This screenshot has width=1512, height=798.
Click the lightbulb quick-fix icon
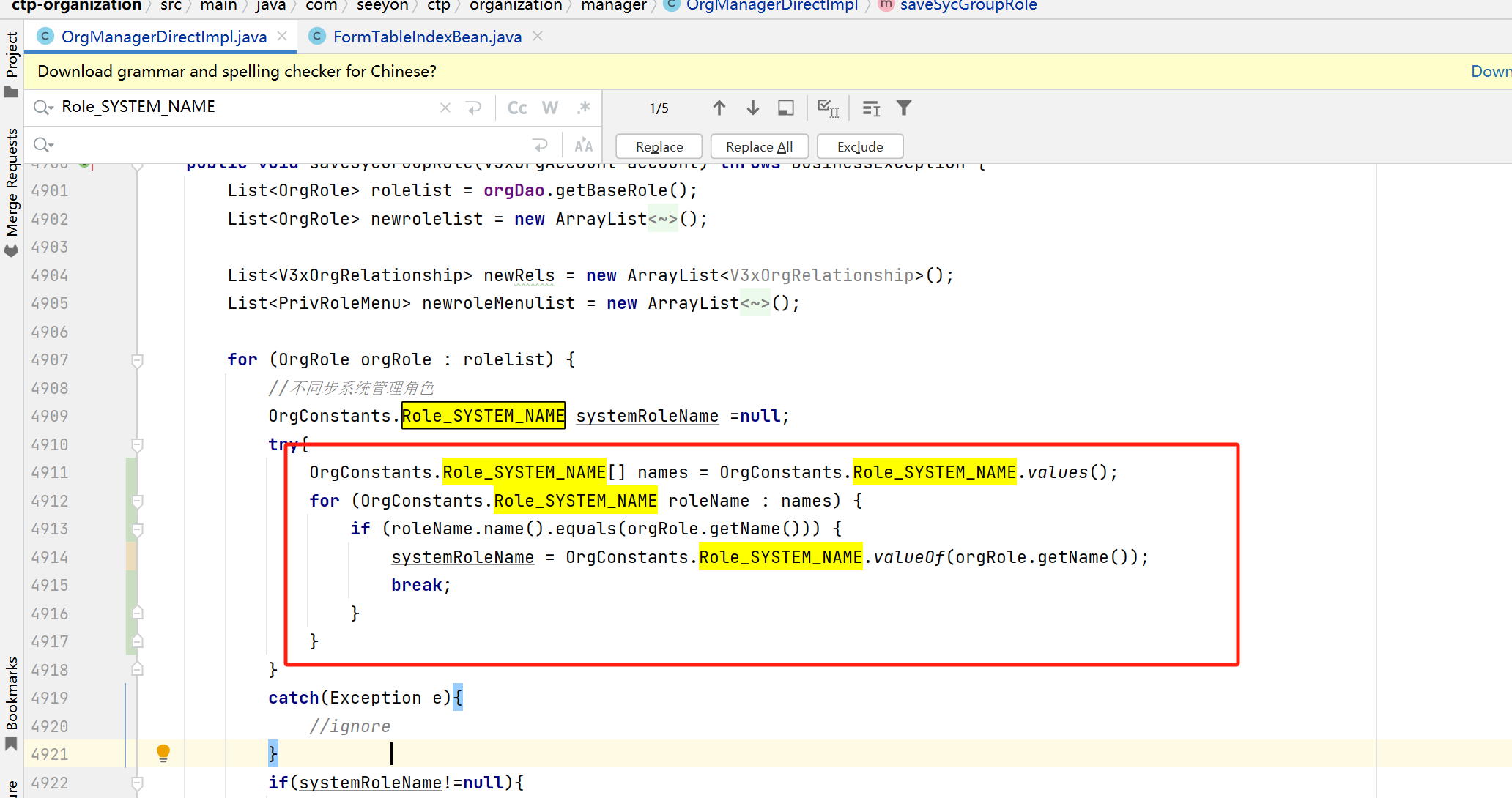coord(163,753)
